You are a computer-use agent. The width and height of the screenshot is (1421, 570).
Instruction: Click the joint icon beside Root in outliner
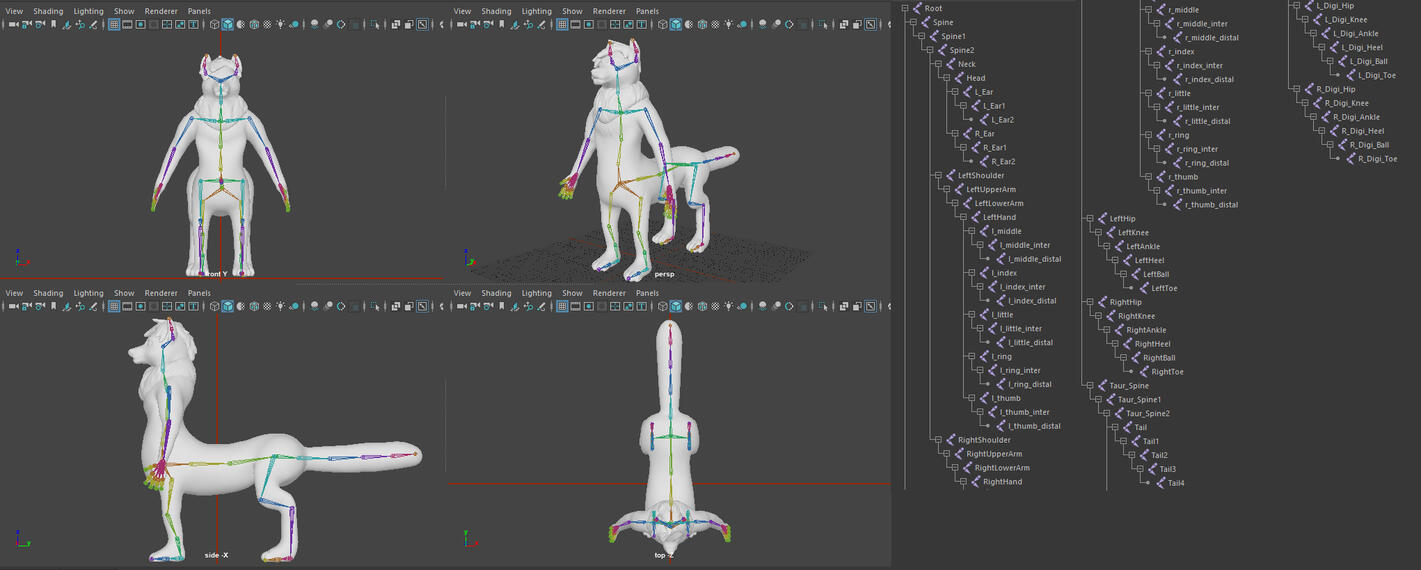point(916,8)
